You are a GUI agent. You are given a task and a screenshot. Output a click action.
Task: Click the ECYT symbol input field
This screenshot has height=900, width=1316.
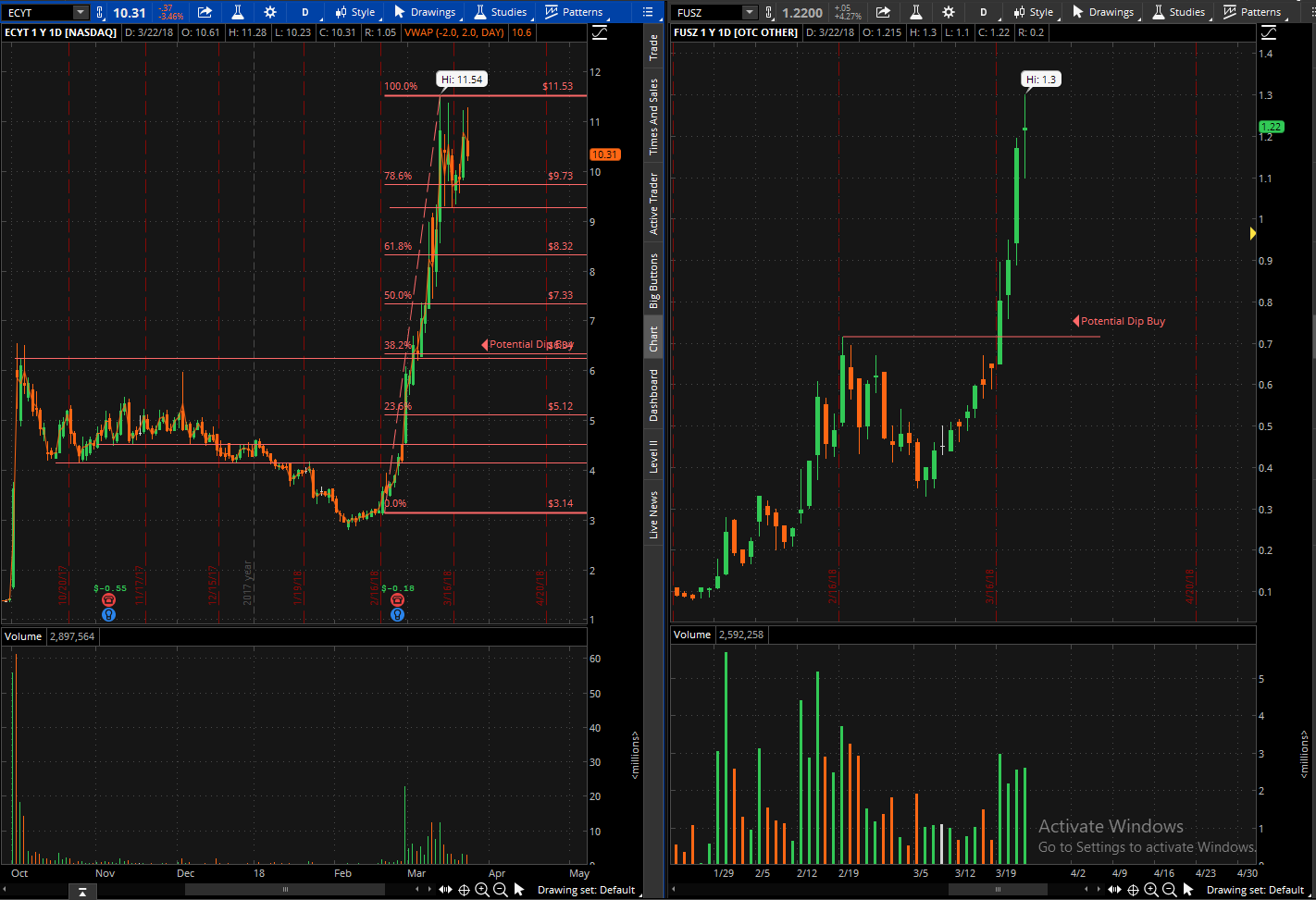38,12
